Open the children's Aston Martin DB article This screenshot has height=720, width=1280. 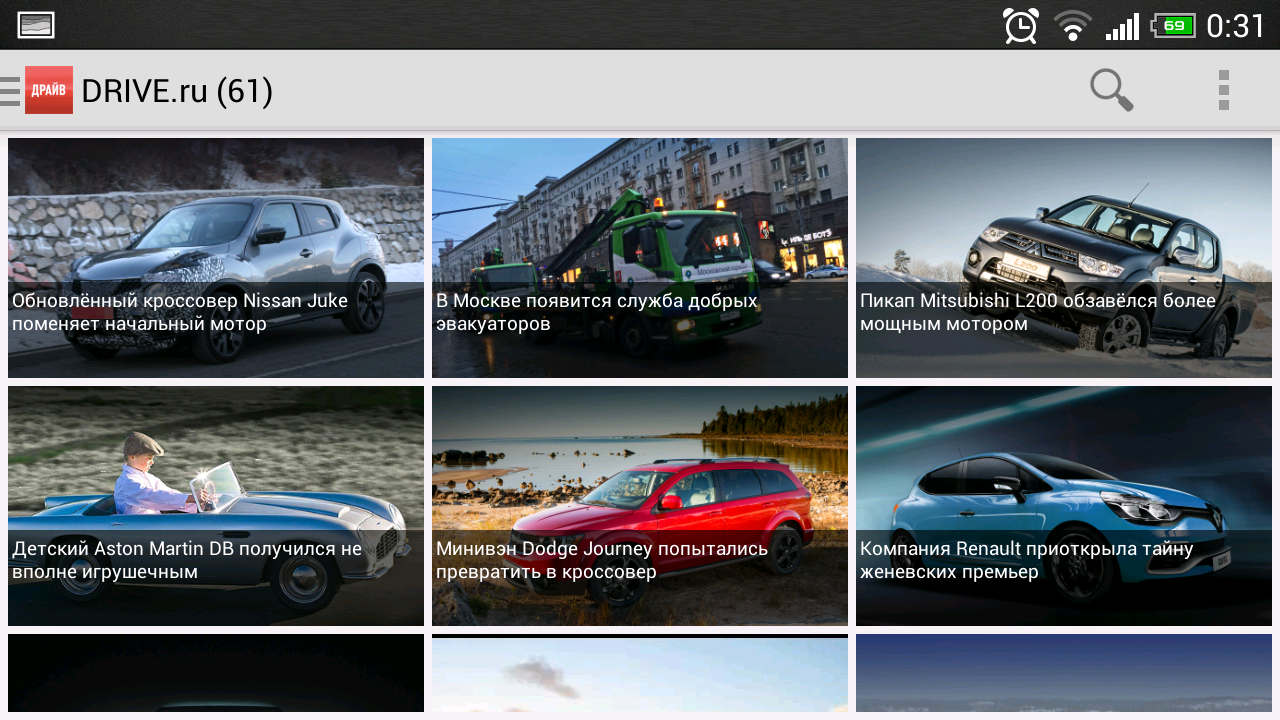[216, 506]
